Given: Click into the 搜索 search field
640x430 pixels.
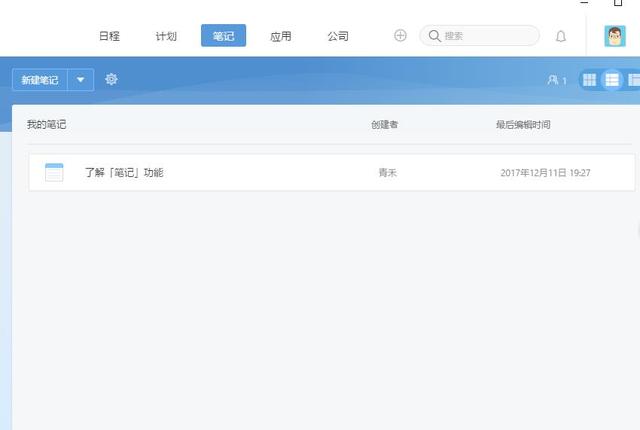Looking at the screenshot, I should point(485,36).
